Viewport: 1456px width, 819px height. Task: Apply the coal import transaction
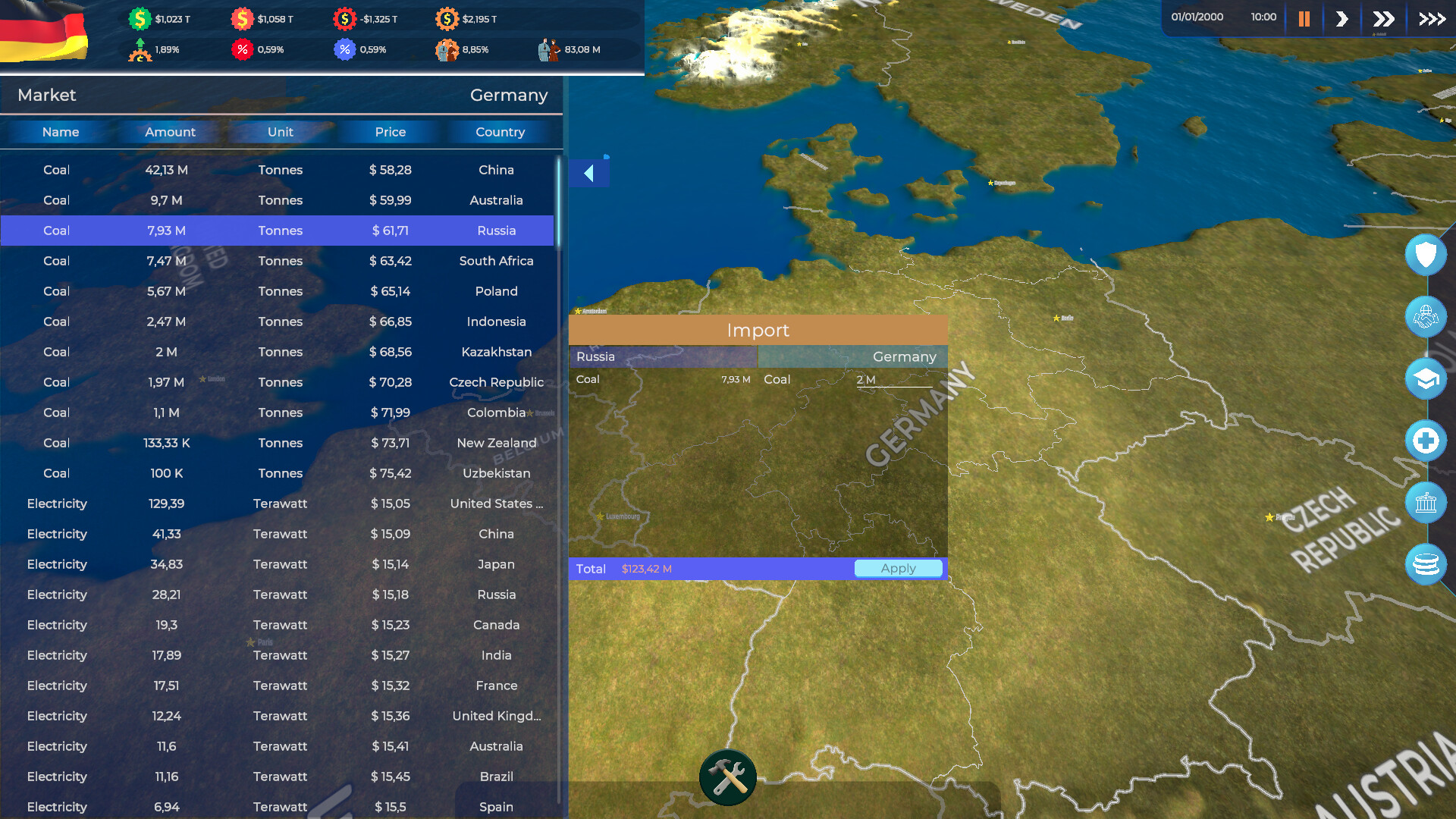[898, 568]
